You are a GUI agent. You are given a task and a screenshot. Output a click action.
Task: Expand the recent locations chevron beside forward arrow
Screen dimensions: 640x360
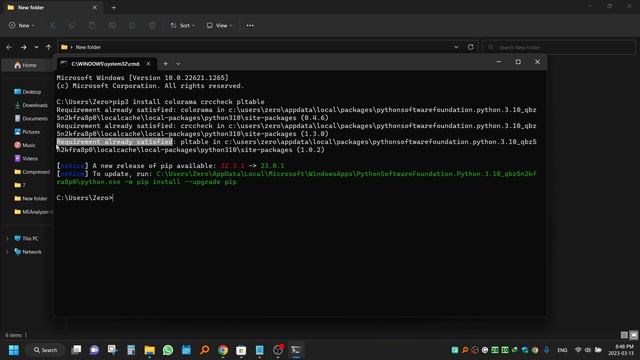[x=36, y=47]
